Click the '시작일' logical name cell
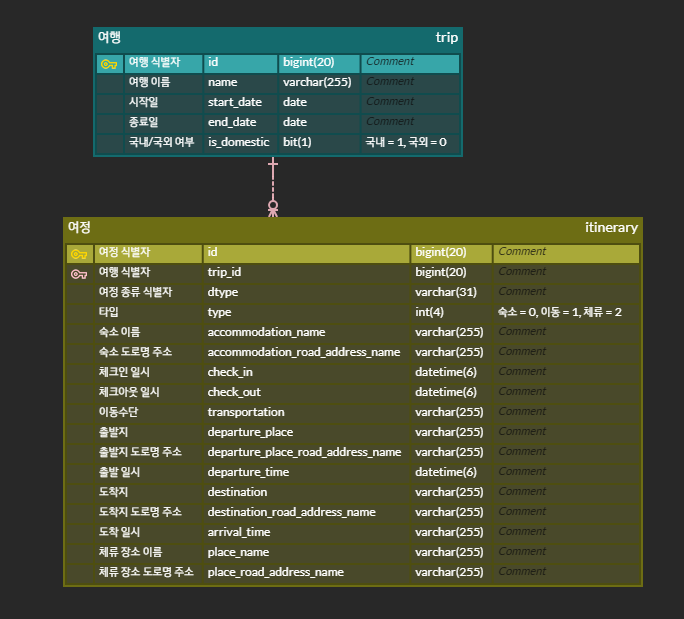Screen dimensions: 684x619 (164, 103)
